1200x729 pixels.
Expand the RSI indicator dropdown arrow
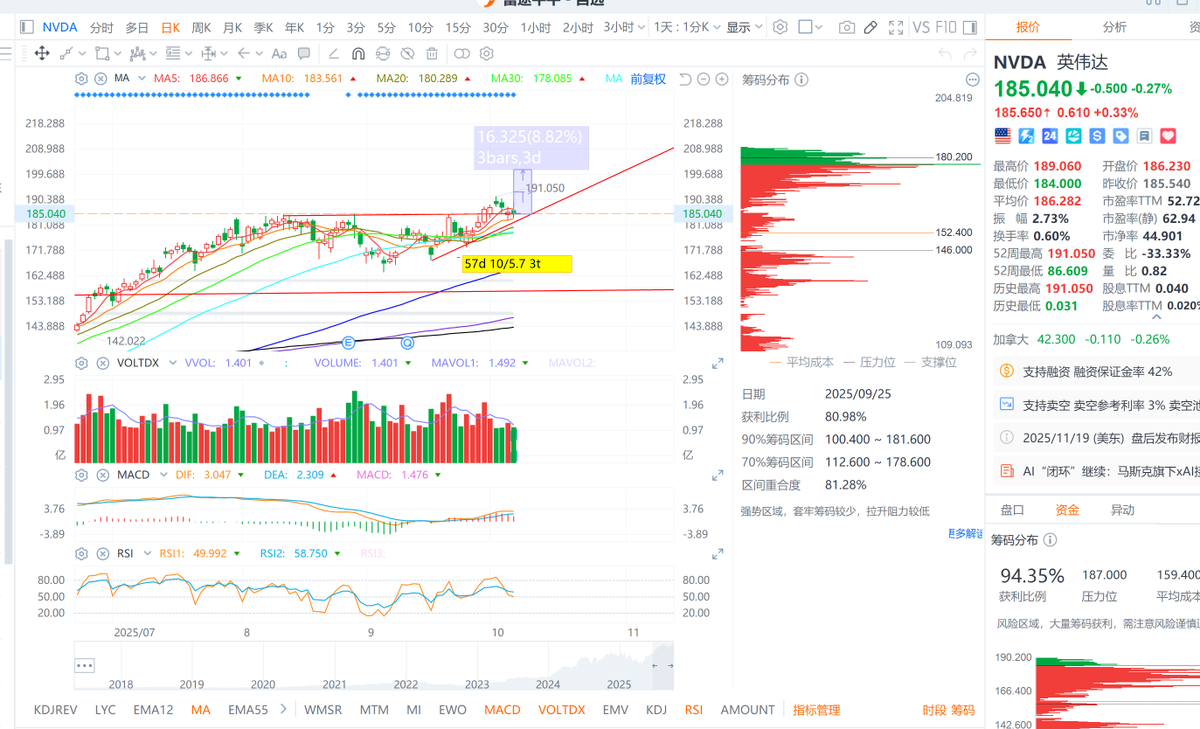point(147,553)
